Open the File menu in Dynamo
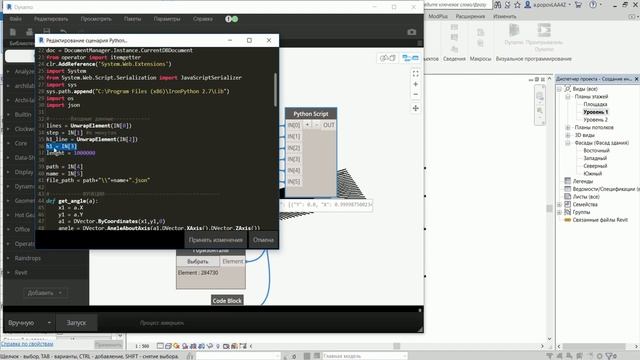640x360 pixels. (x=16, y=19)
